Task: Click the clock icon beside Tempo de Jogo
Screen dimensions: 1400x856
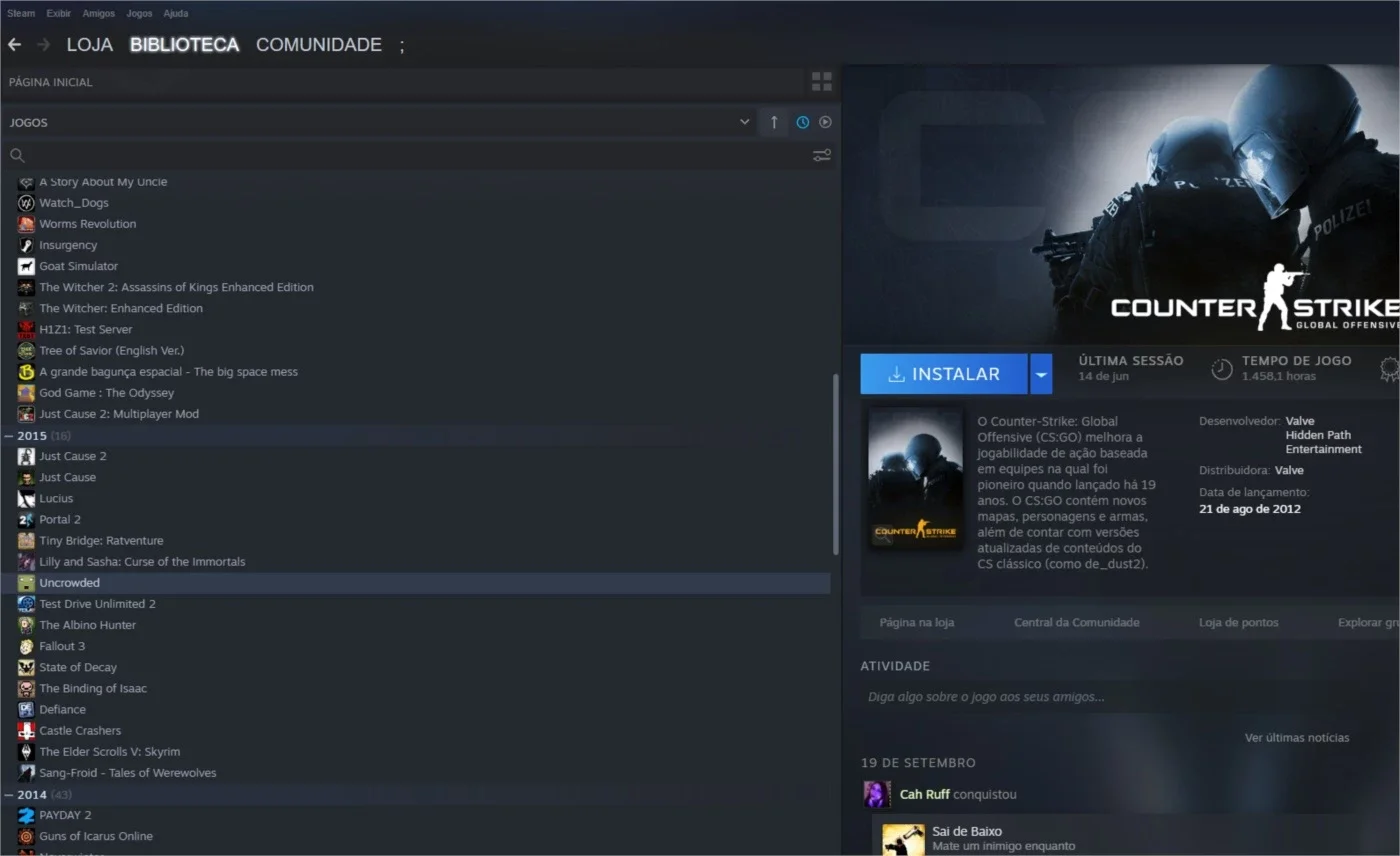Action: (1222, 369)
